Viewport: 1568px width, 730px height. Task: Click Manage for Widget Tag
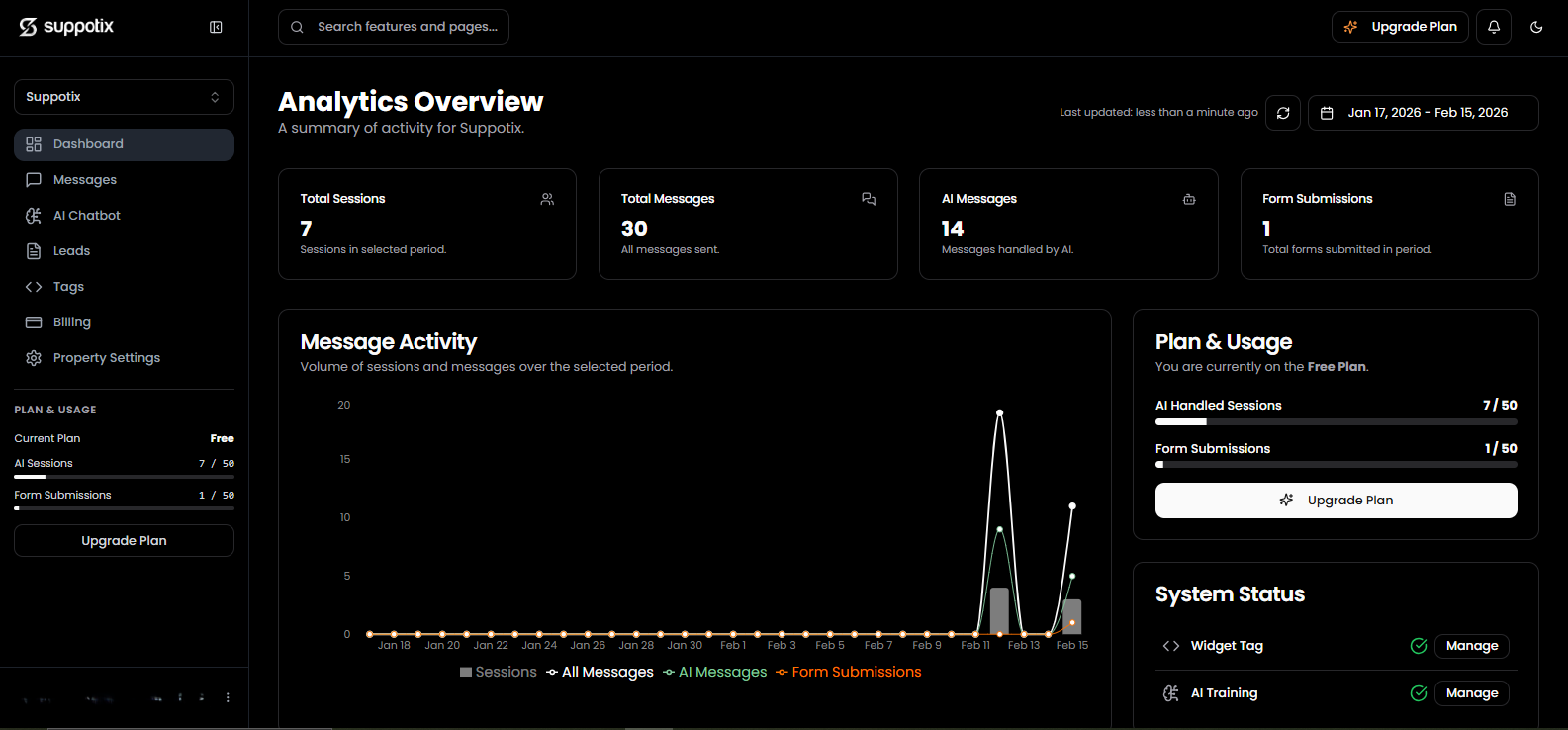(1472, 646)
